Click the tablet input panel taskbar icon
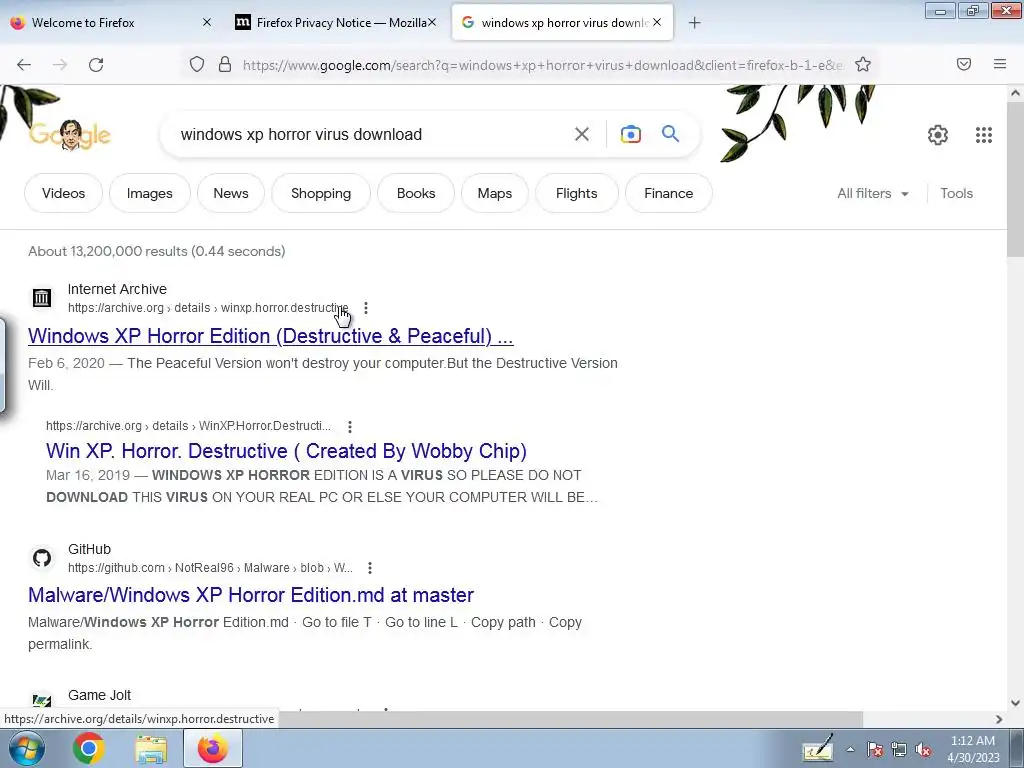 (818, 748)
